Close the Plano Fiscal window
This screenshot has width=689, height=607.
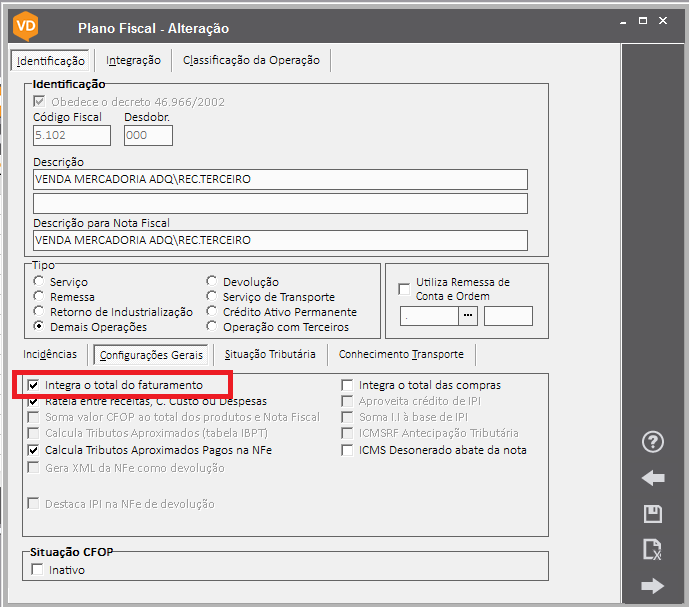click(663, 21)
